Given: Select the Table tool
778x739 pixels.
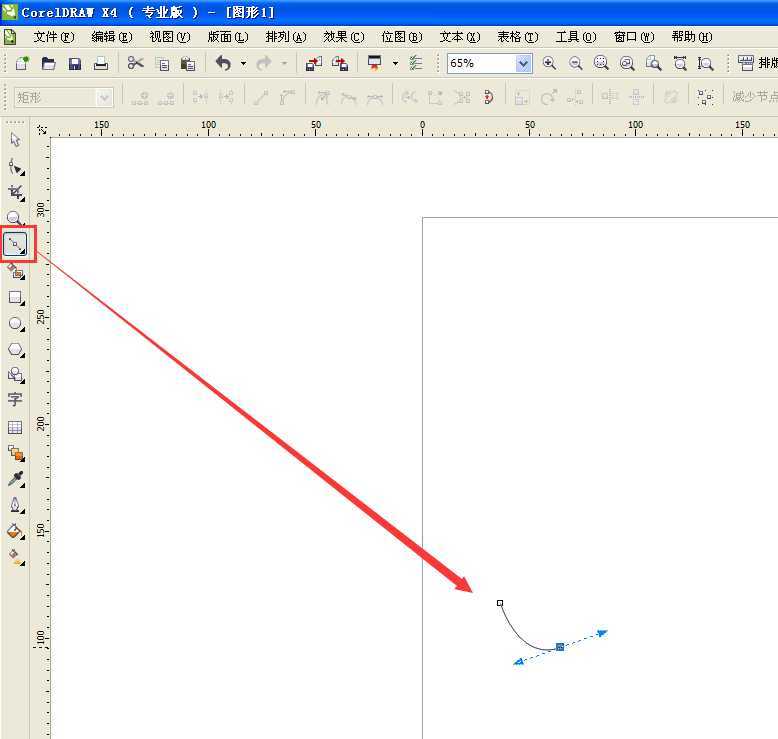Looking at the screenshot, I should pos(15,427).
